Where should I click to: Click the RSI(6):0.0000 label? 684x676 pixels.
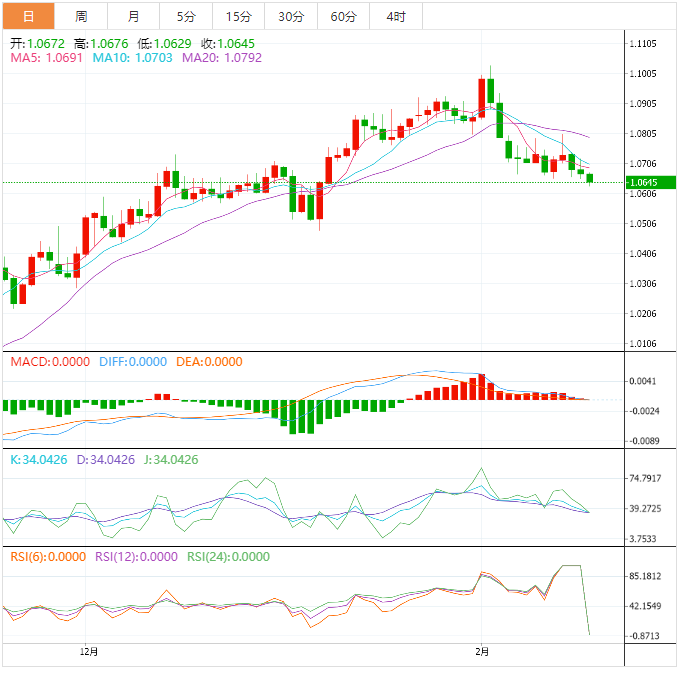48,557
